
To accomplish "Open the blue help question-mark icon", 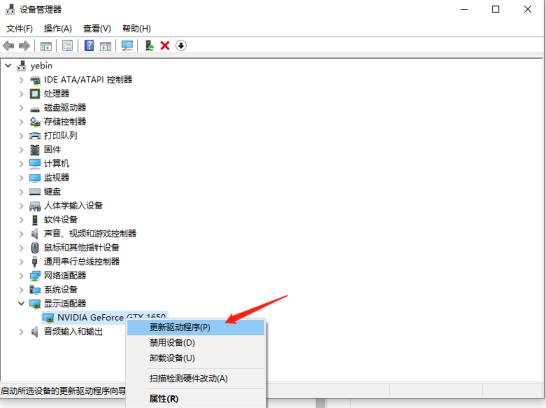I will click(x=89, y=46).
